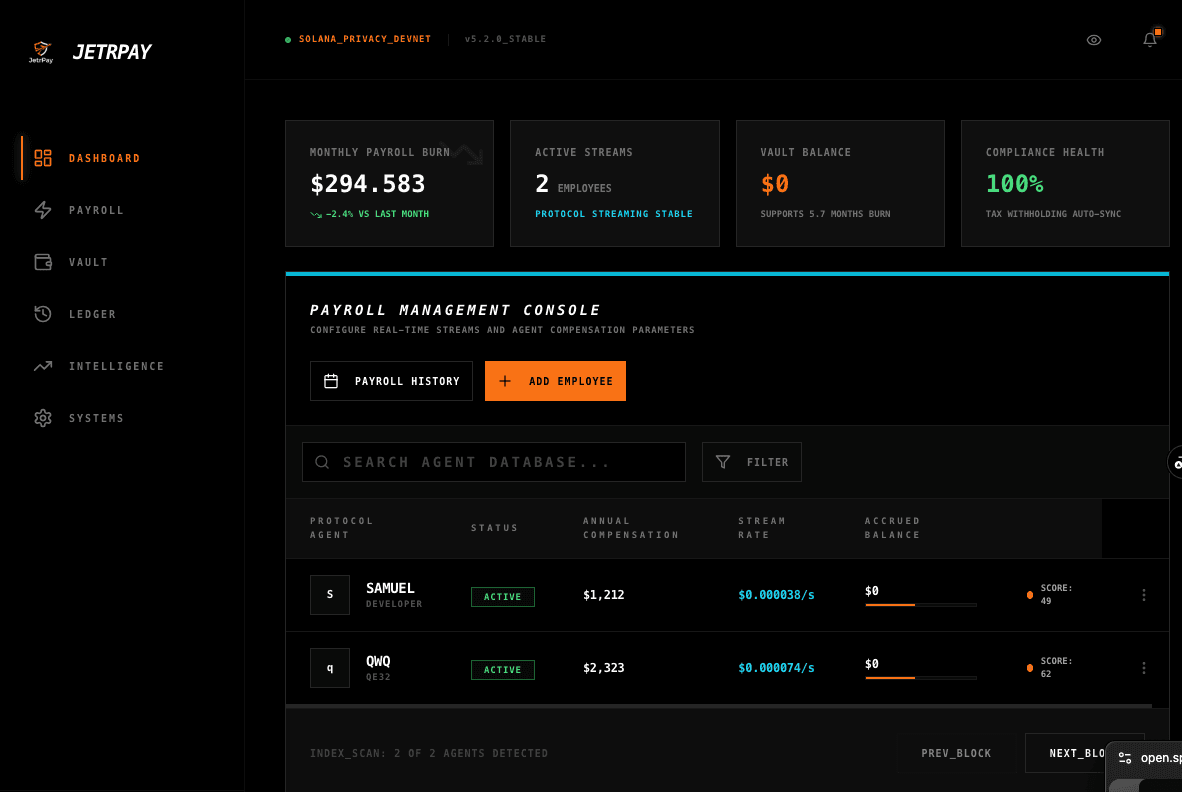Click the search magnifier icon
Image resolution: width=1182 pixels, height=792 pixels.
pyautogui.click(x=322, y=462)
